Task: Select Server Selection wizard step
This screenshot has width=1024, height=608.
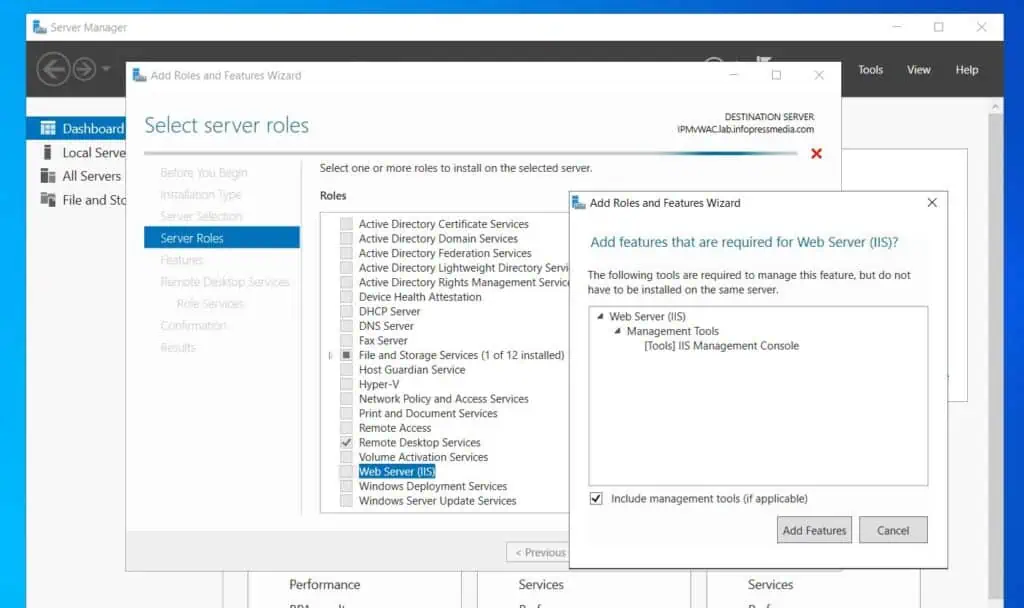Action: (201, 216)
